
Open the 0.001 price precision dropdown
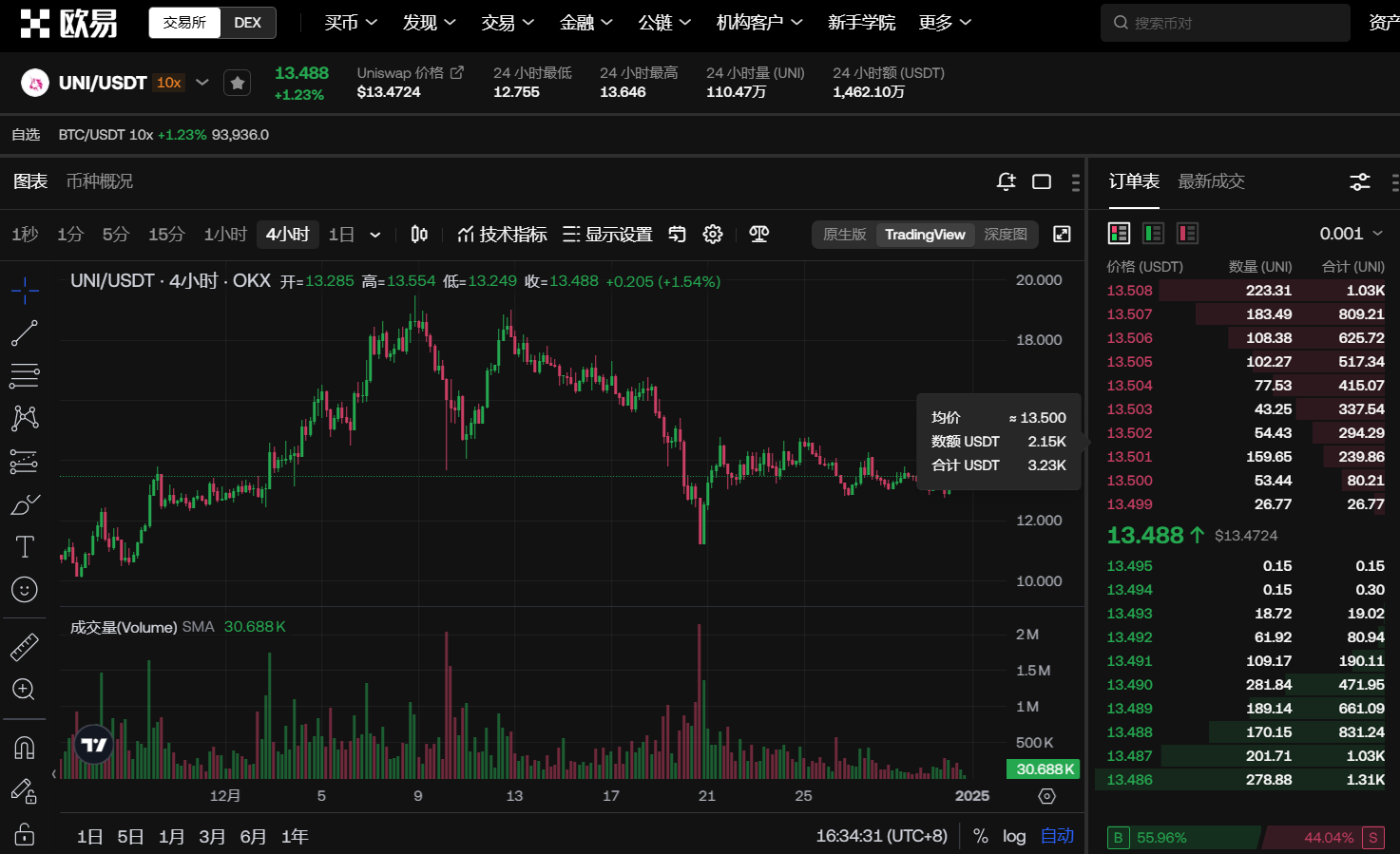(x=1351, y=234)
